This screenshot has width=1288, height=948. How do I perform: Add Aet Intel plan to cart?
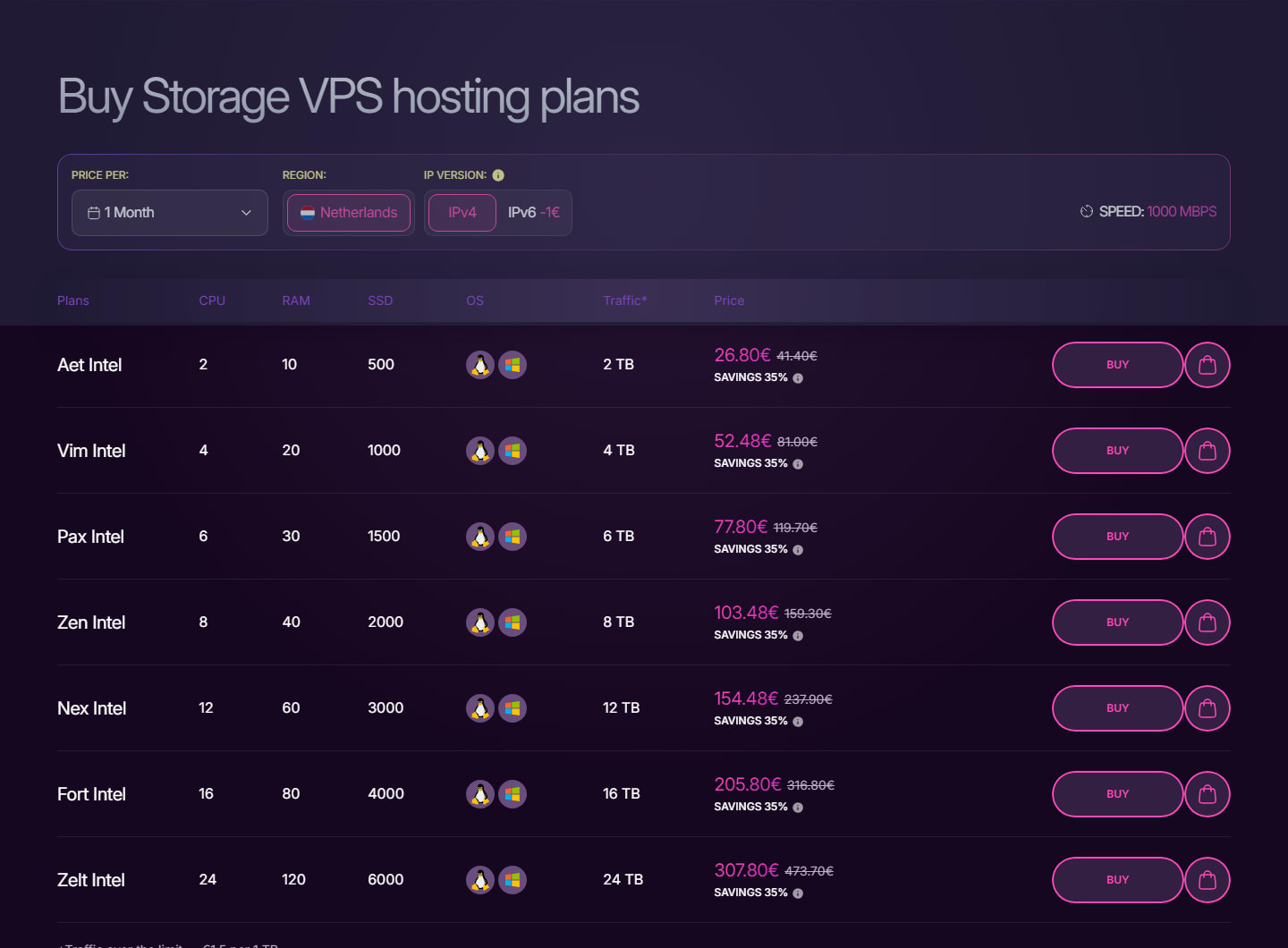tap(1207, 365)
